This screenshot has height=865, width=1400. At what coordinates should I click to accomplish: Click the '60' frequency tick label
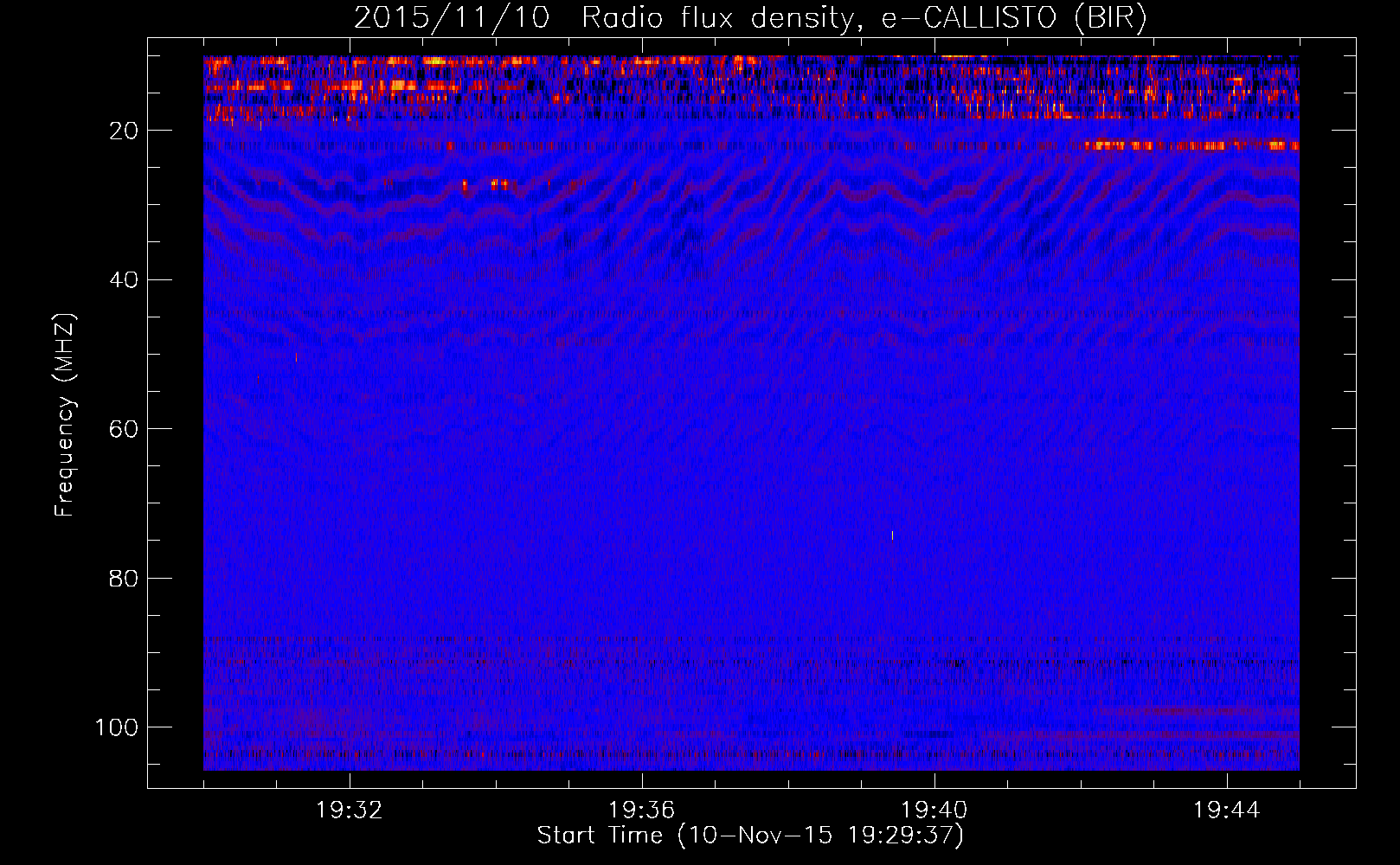pos(124,430)
